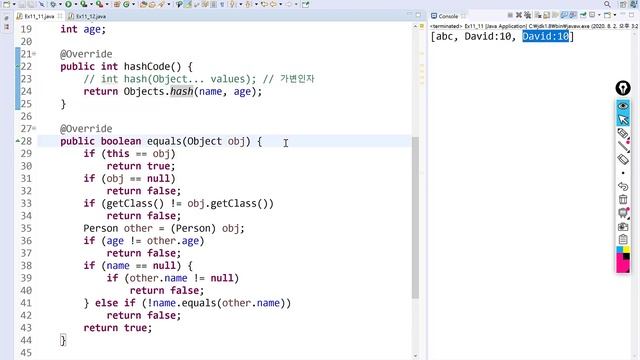Click the Open Type icon in toolbar
The width and height of the screenshot is (640, 360).
143,4
